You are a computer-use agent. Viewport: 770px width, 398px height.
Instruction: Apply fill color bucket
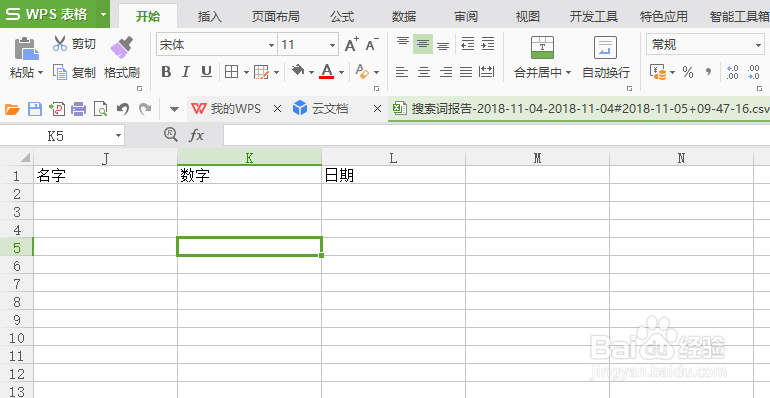click(x=298, y=72)
